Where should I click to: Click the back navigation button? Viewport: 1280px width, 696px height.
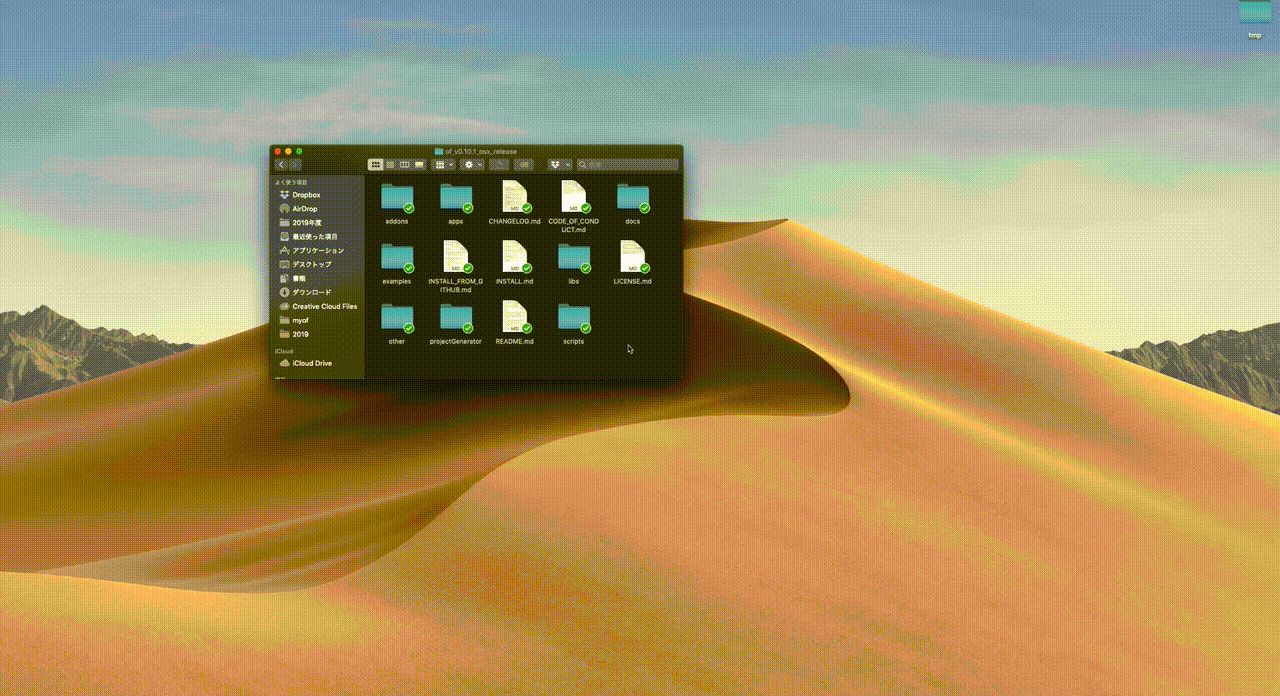[x=281, y=164]
